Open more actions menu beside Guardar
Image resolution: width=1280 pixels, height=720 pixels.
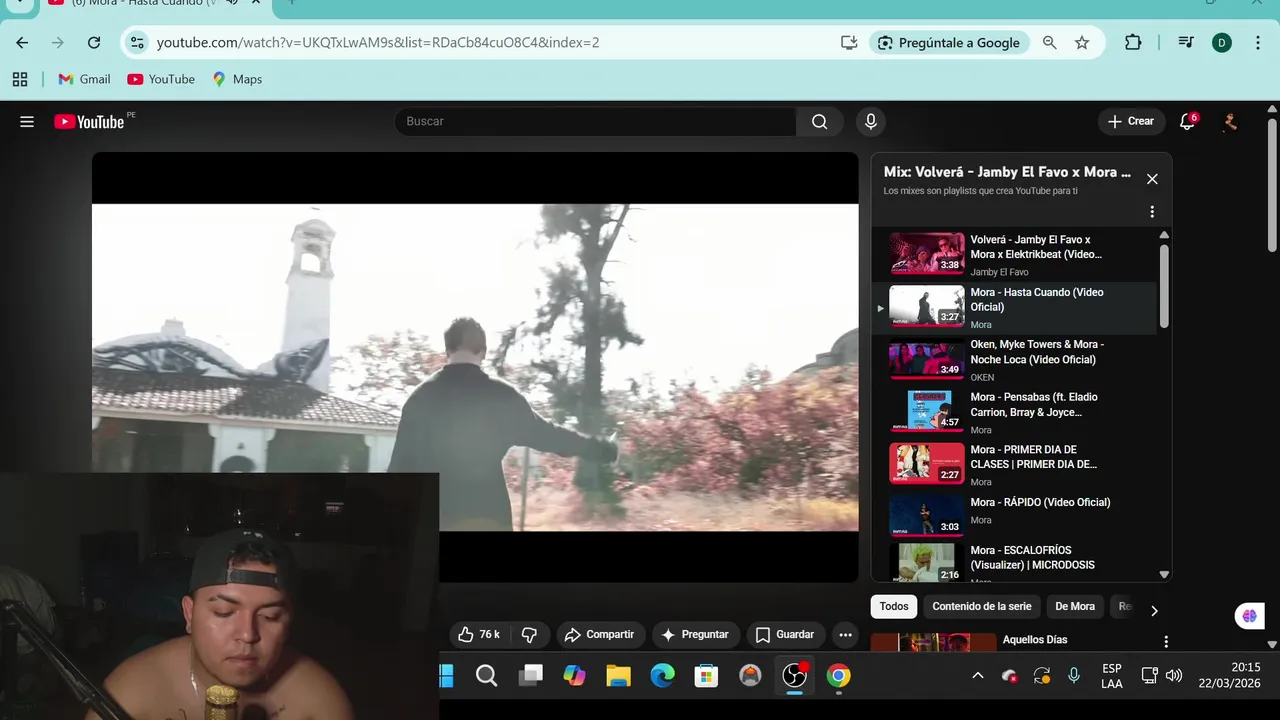click(845, 634)
